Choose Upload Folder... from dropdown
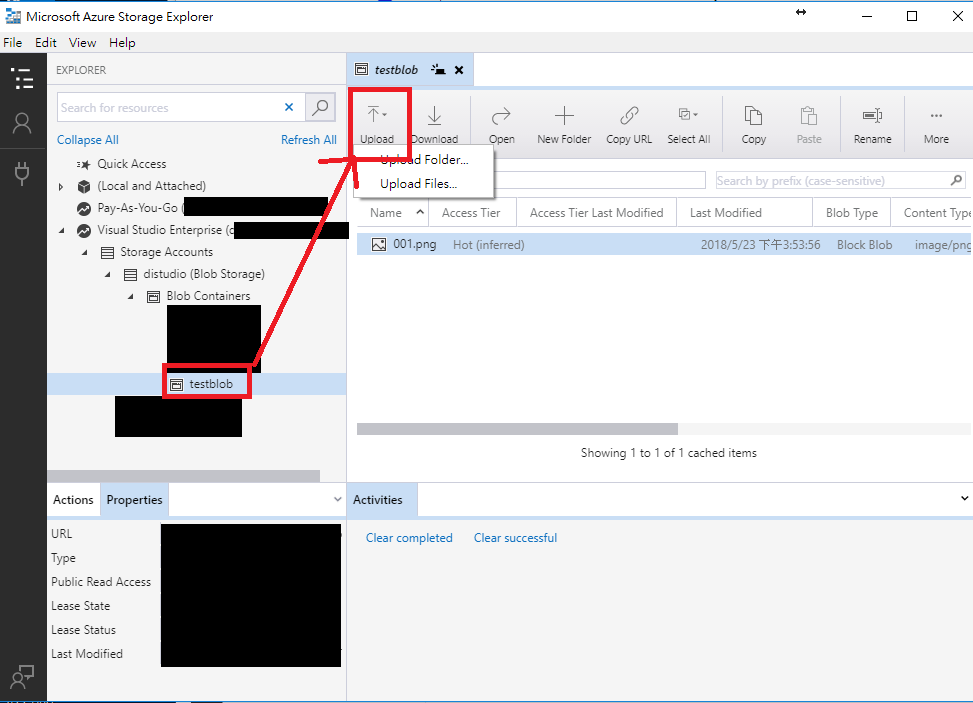973x703 pixels. tap(424, 160)
